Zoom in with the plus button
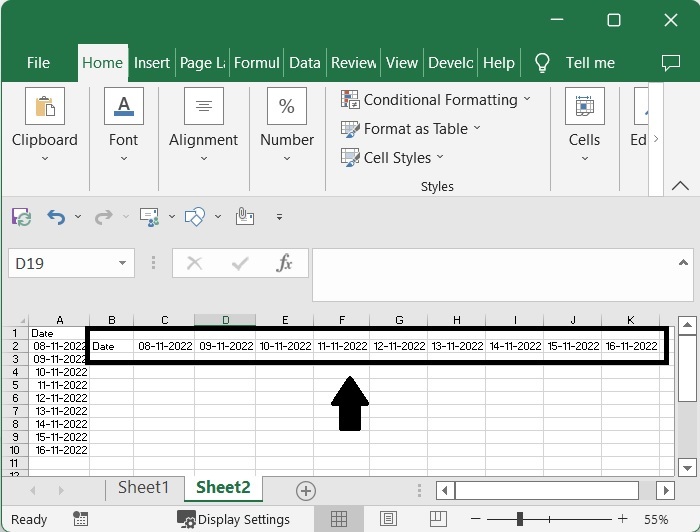 [622, 519]
